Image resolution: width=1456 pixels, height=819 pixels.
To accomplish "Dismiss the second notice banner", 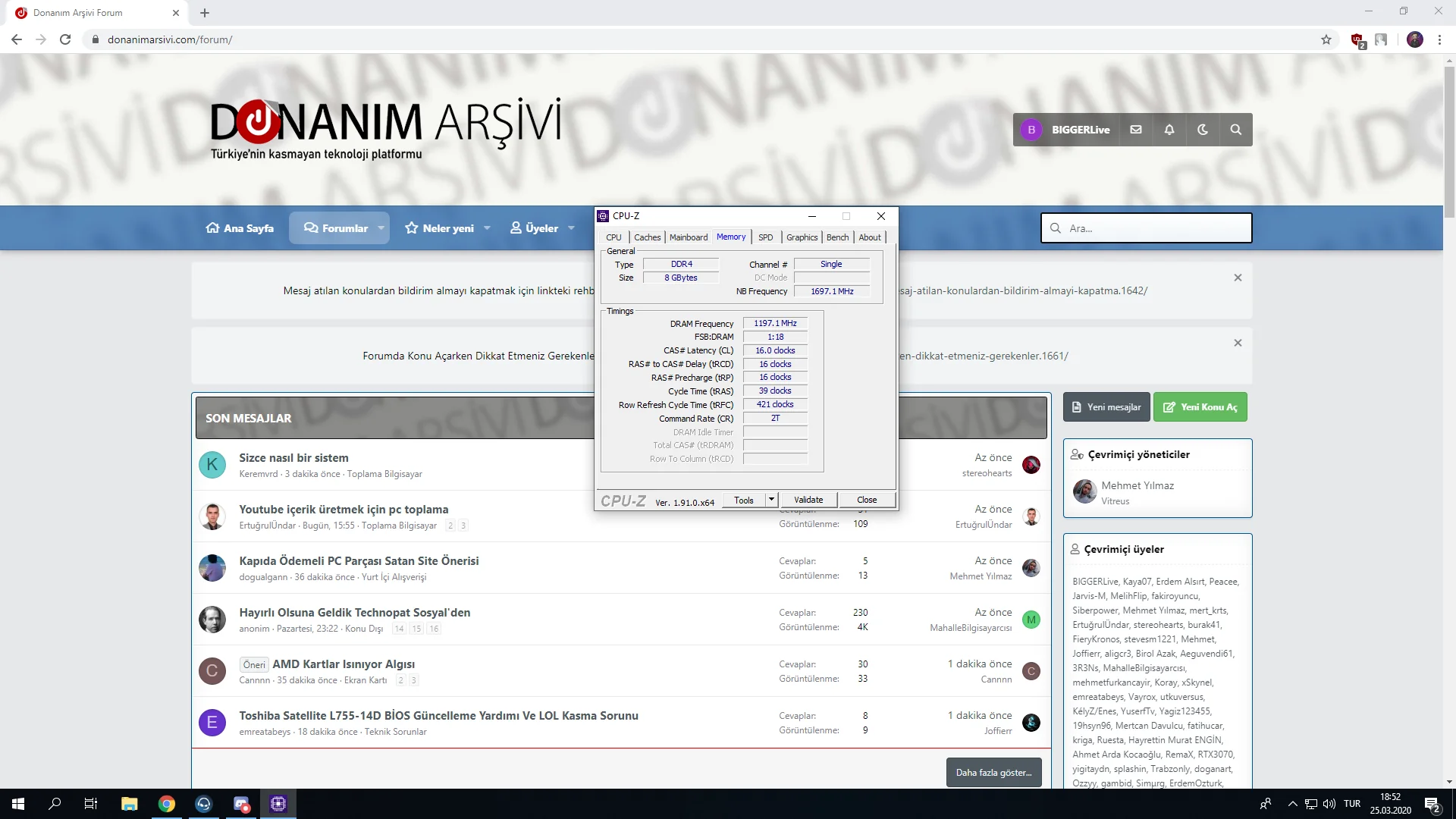I will point(1238,343).
